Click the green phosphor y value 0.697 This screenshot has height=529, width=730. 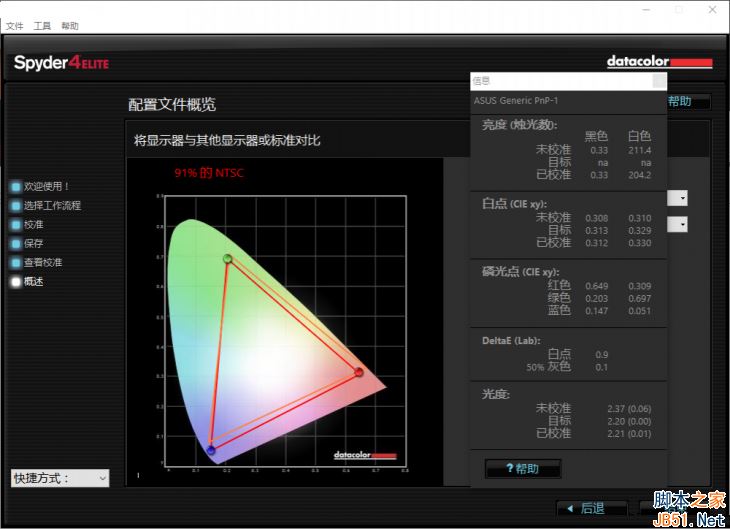640,298
